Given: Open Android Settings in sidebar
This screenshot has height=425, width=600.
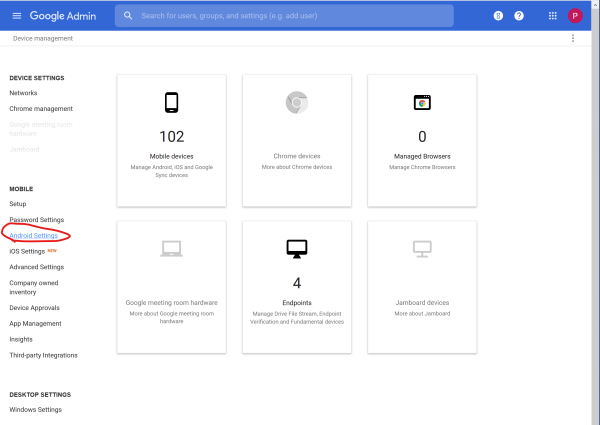Looking at the screenshot, I should pyautogui.click(x=34, y=235).
